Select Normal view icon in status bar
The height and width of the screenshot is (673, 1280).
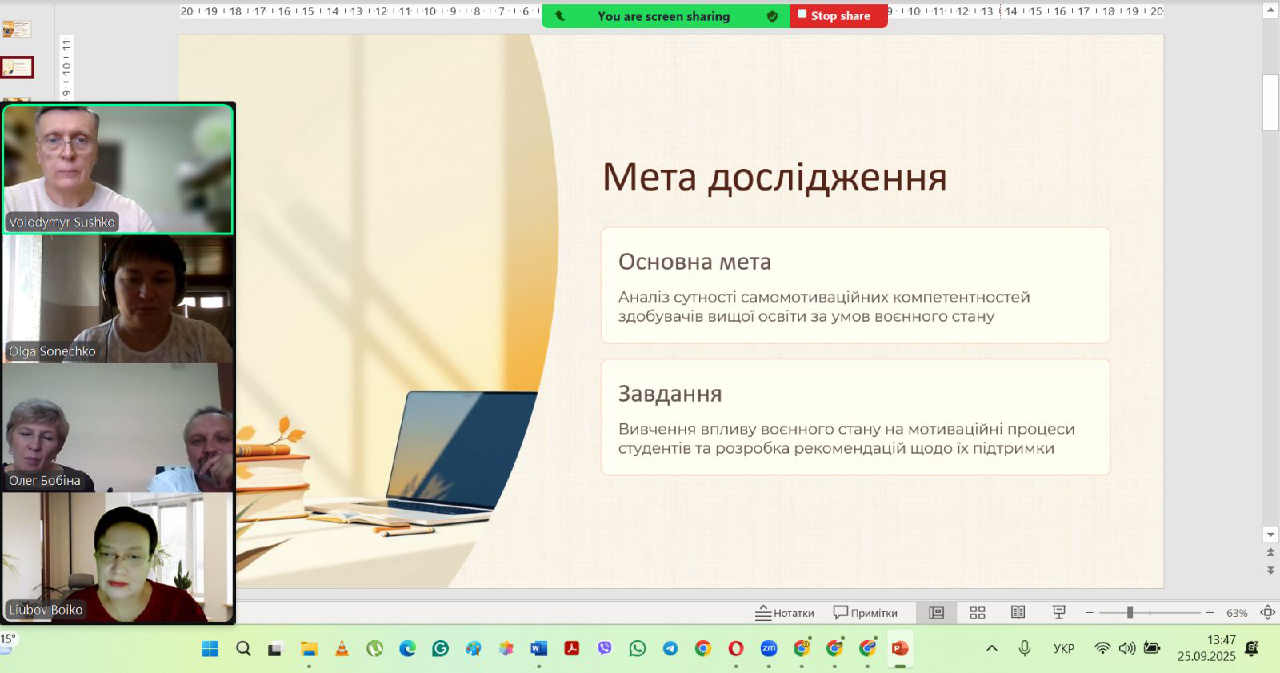point(937,612)
